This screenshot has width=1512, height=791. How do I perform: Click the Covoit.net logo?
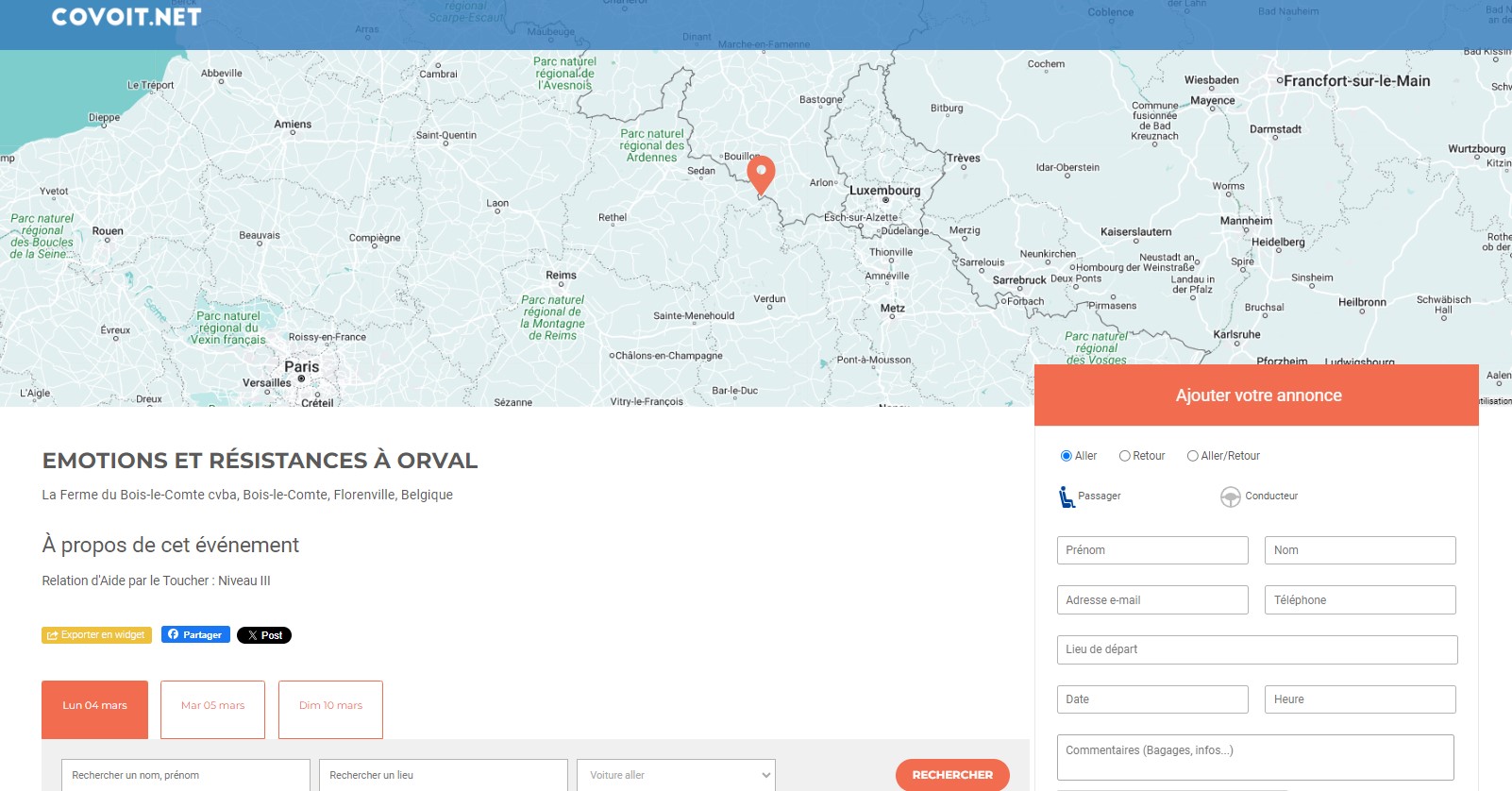click(126, 17)
